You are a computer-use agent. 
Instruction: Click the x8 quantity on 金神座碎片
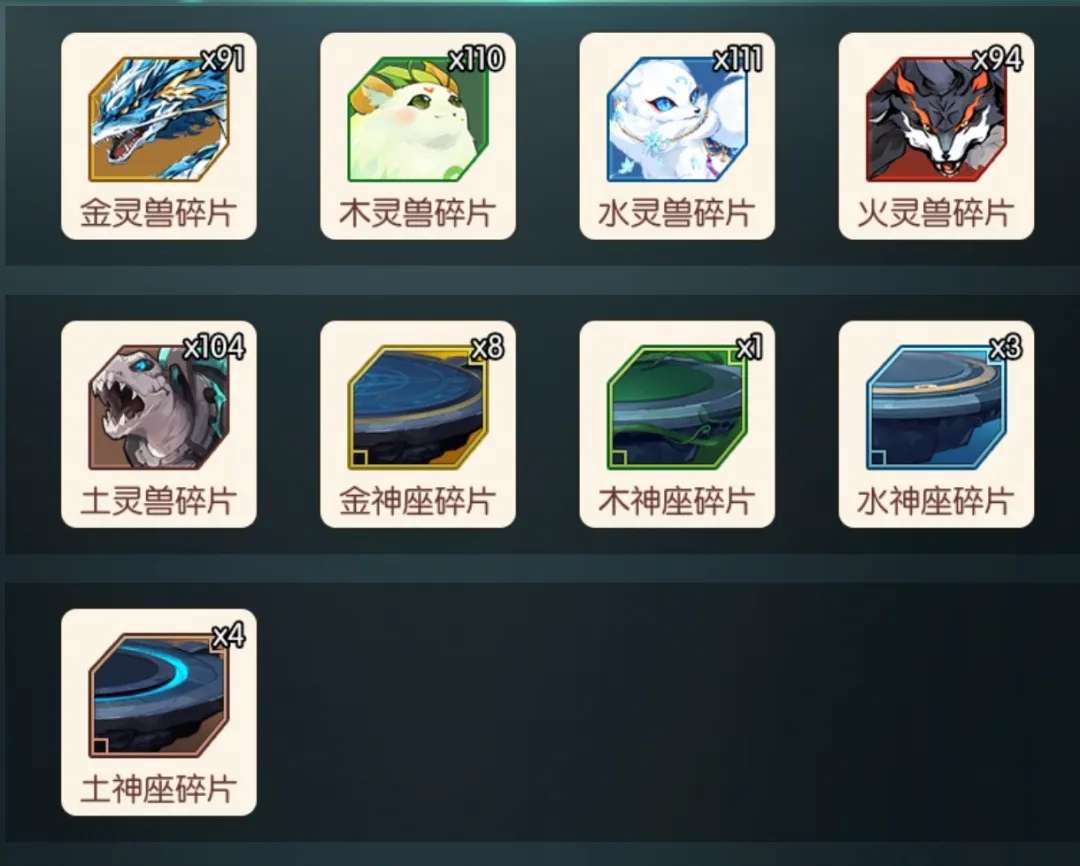(488, 348)
